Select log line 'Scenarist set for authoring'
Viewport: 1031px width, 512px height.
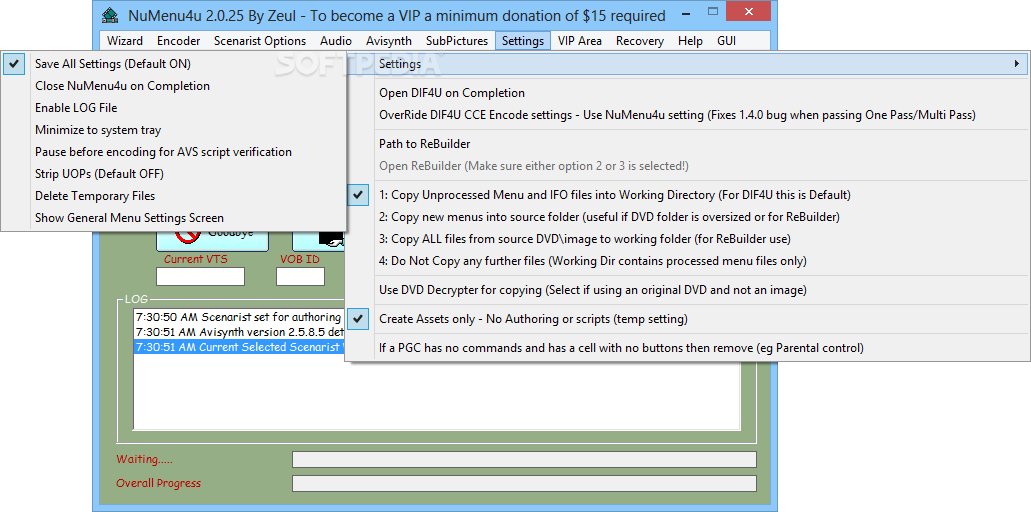point(239,317)
